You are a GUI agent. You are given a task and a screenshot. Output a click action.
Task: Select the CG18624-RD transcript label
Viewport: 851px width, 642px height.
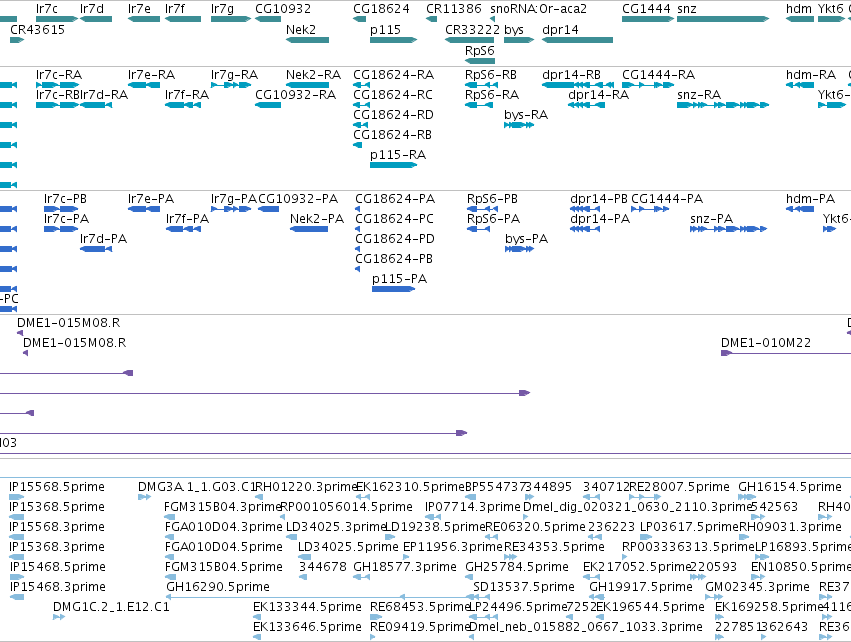pyautogui.click(x=393, y=115)
